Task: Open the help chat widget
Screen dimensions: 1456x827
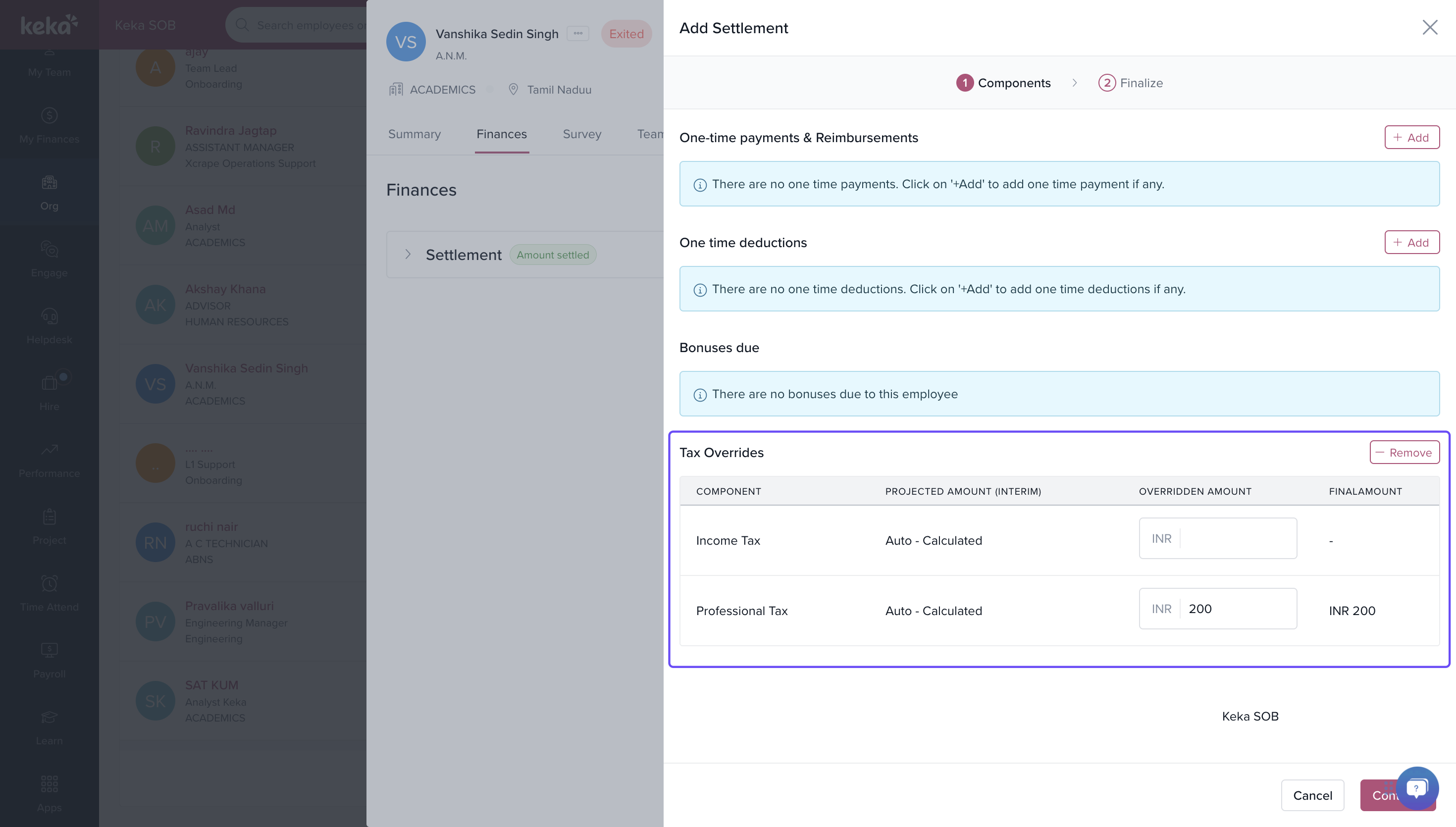Action: pos(1417,788)
